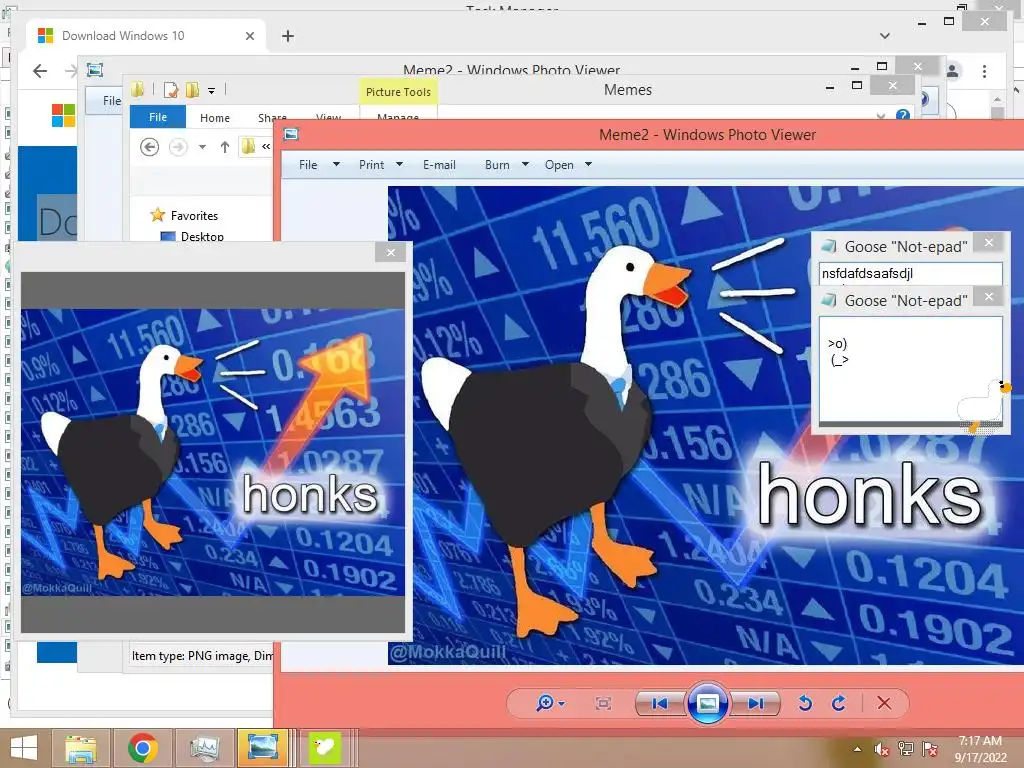Click the rear Photo Viewer title bar icon
1024x768 pixels.
[95, 70]
